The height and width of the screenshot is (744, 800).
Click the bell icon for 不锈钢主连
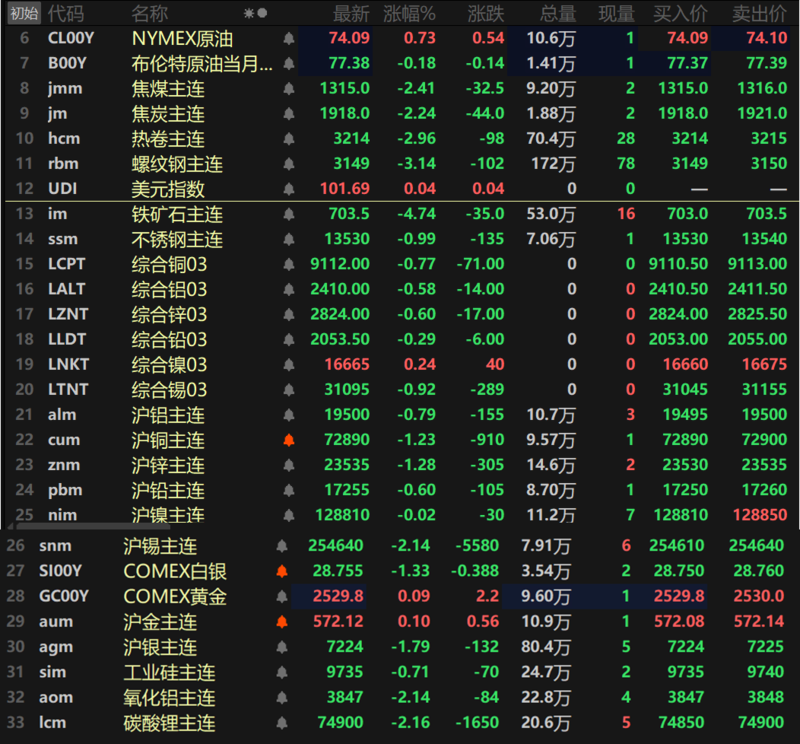(289, 239)
